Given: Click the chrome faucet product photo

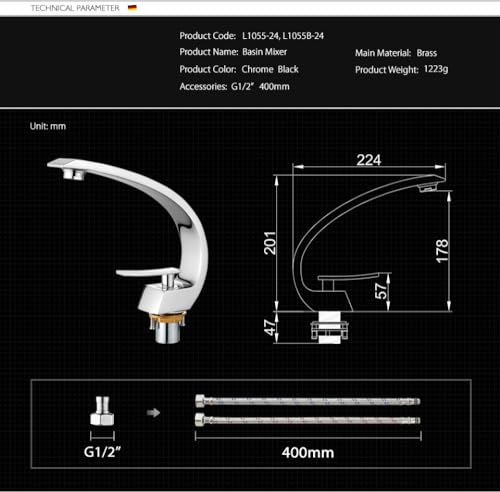Looking at the screenshot, I should click(128, 250).
